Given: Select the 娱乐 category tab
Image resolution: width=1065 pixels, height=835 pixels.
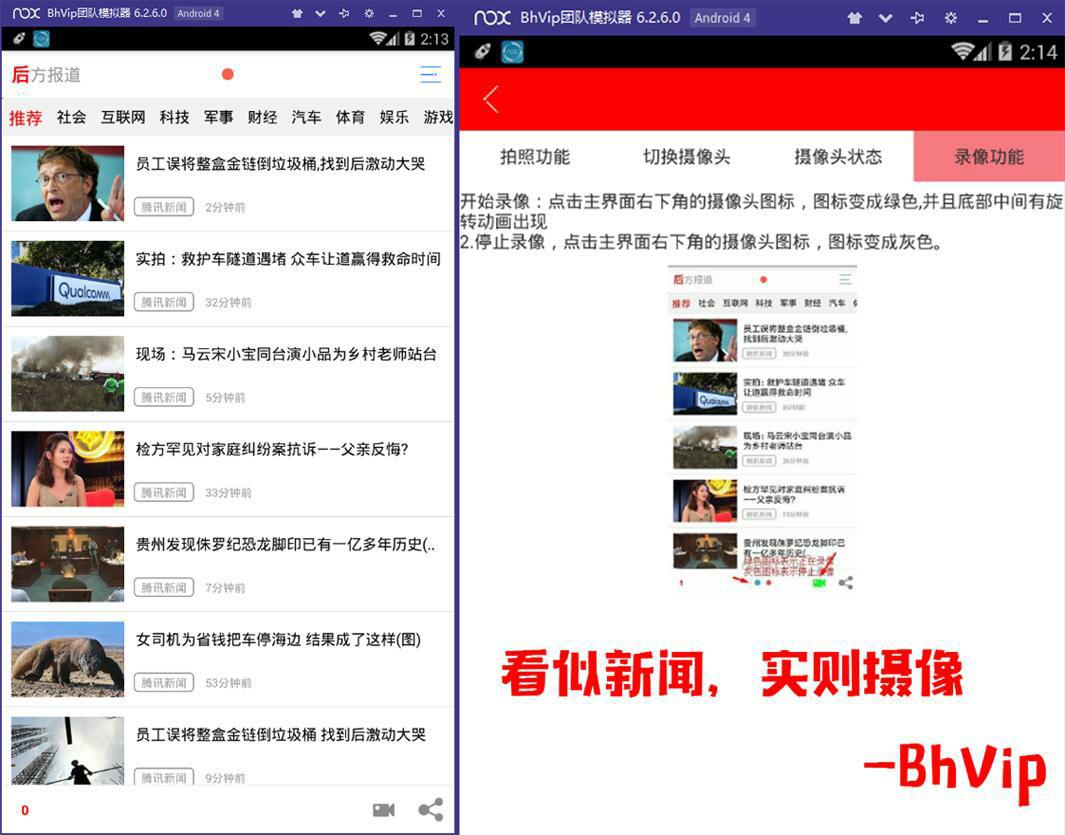Looking at the screenshot, I should tap(394, 117).
